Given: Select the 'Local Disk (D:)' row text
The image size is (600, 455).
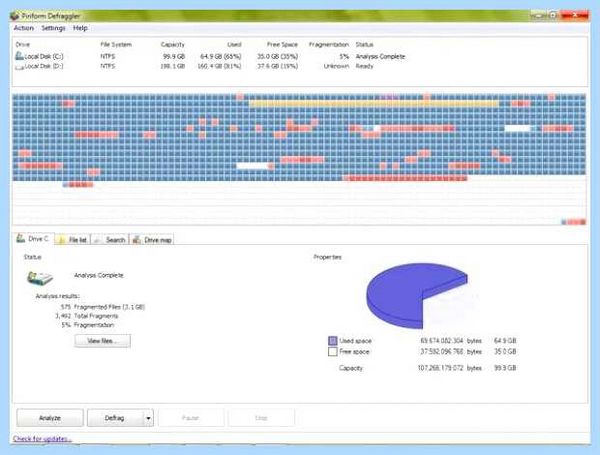Looking at the screenshot, I should click(44, 66).
